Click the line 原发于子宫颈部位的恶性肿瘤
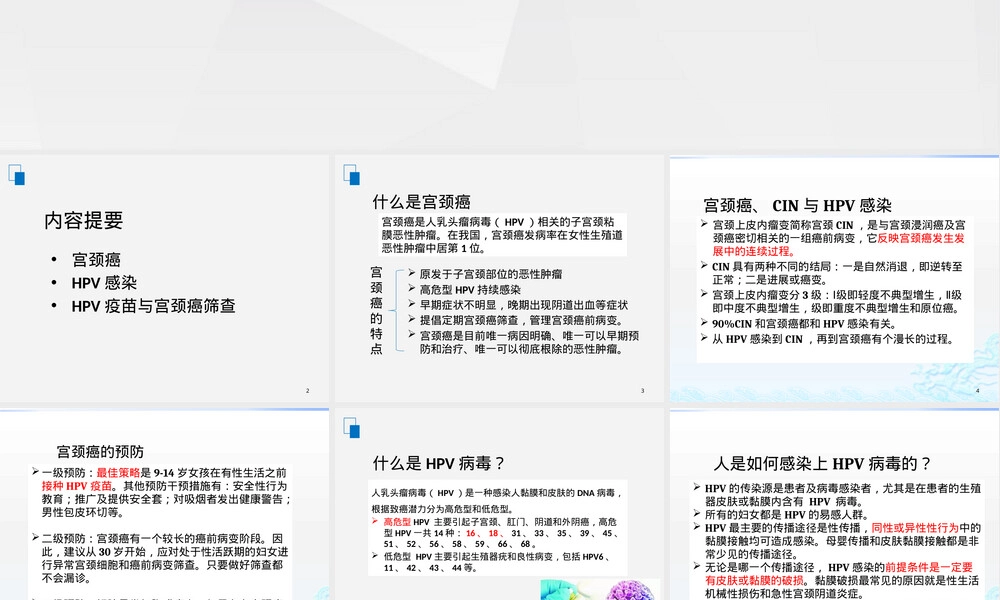The height and width of the screenshot is (600, 1000). pyautogui.click(x=490, y=274)
